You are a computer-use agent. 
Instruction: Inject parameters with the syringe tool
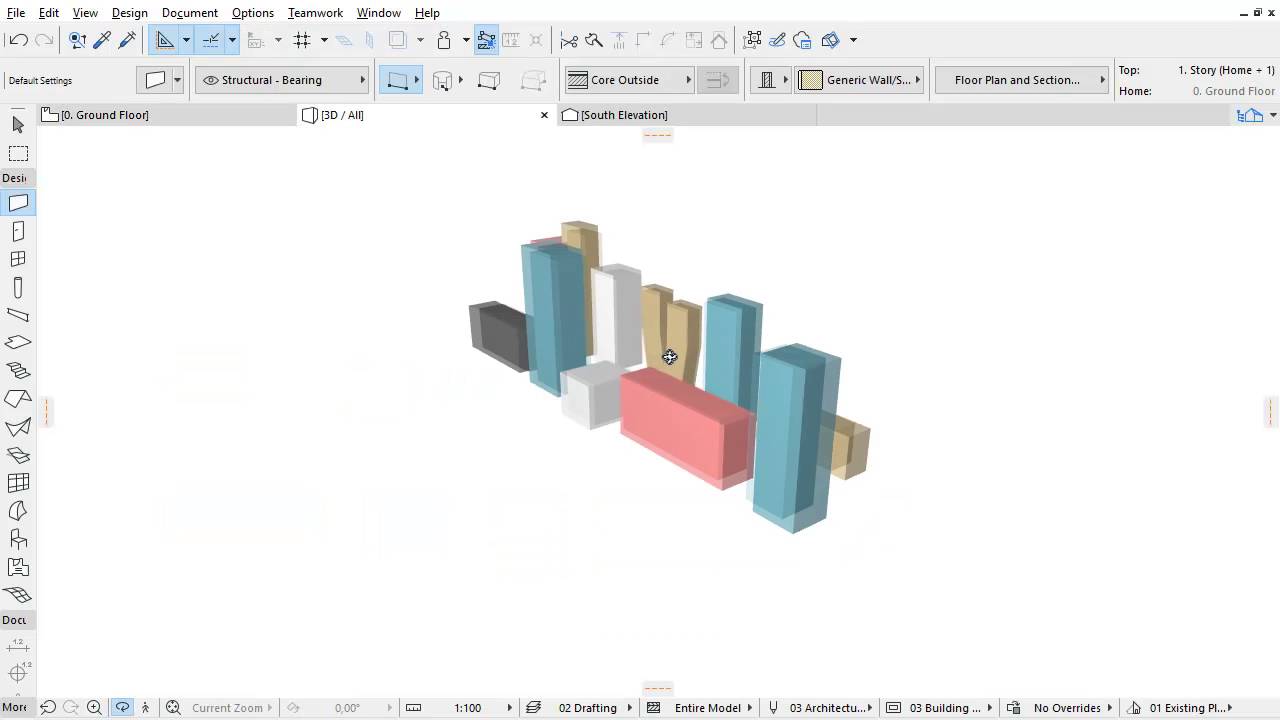coord(127,40)
